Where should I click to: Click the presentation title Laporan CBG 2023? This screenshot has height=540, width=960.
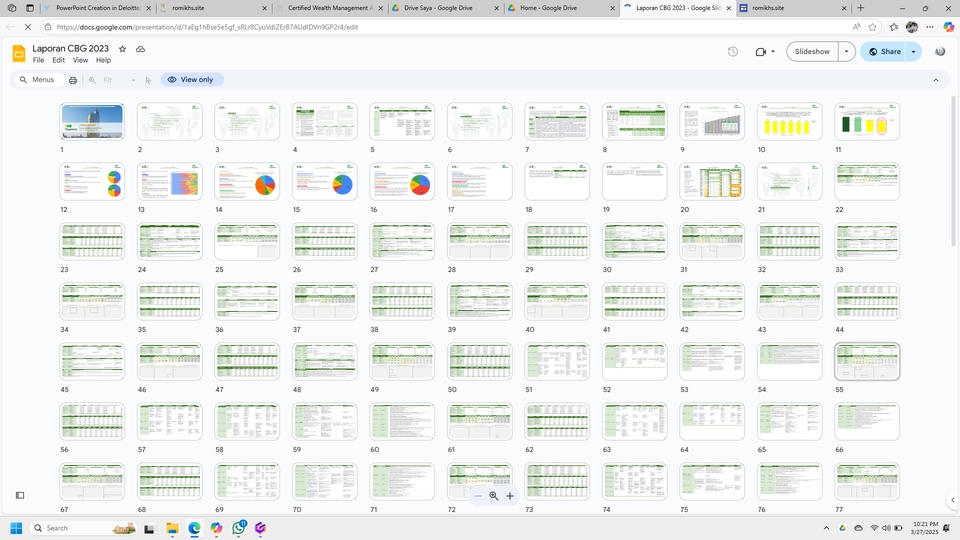pyautogui.click(x=70, y=48)
